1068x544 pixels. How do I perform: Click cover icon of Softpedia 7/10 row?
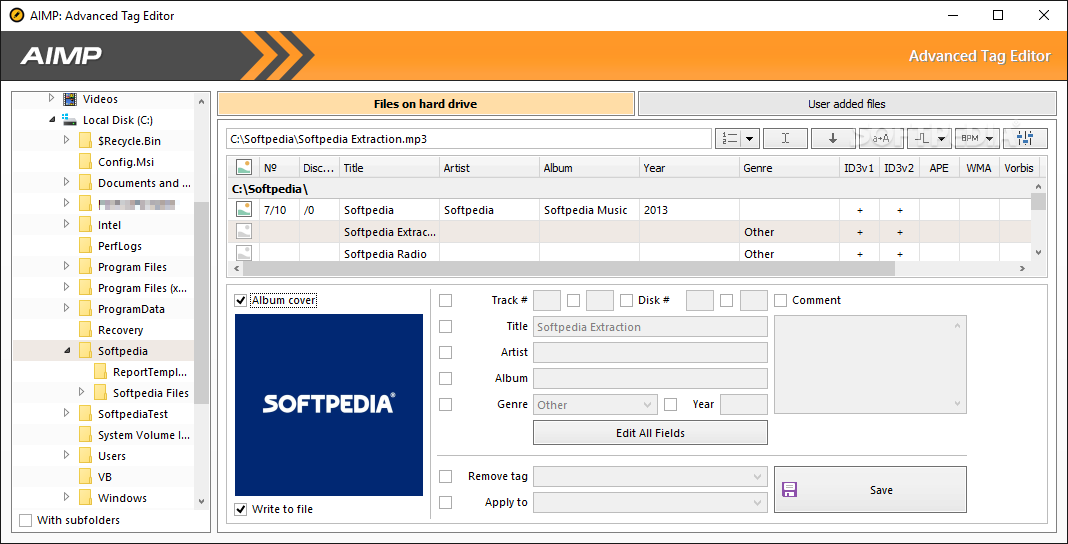(244, 210)
